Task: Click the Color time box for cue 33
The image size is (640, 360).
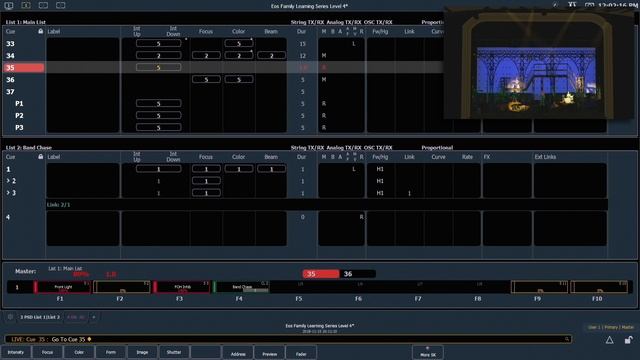Action: tap(239, 43)
